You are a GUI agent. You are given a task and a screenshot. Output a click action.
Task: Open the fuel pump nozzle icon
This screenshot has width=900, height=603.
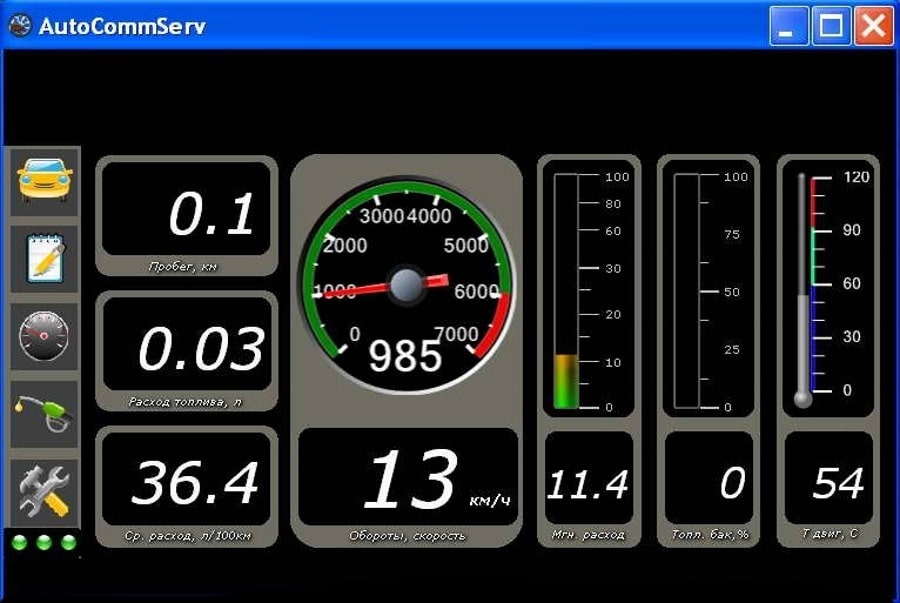[x=44, y=413]
